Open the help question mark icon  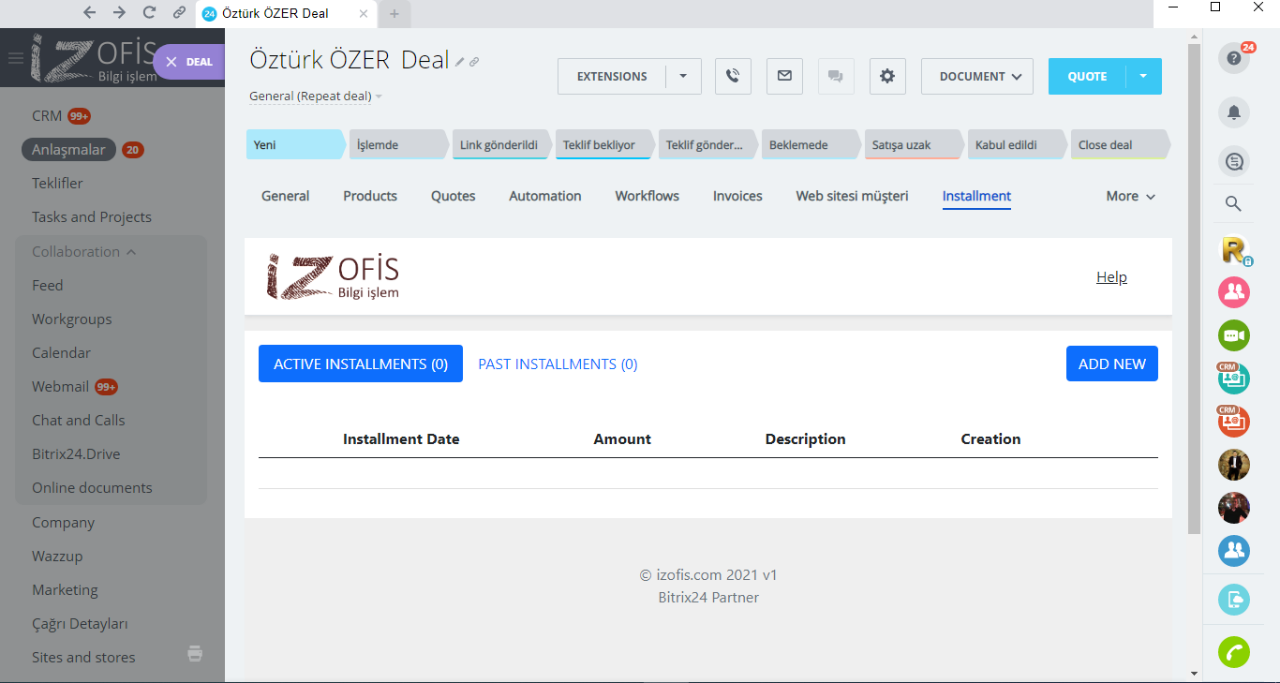coord(1234,59)
